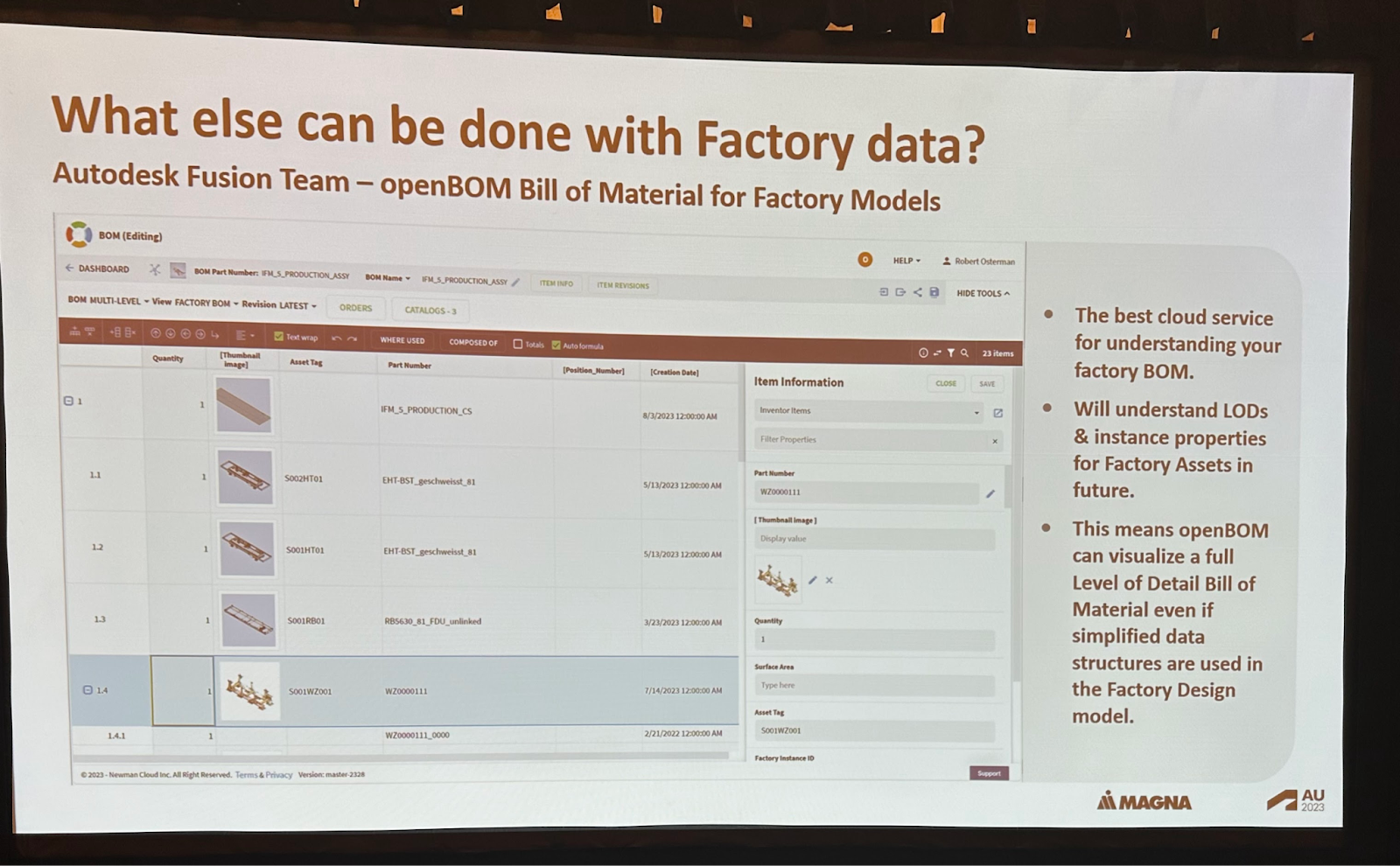Click the indent sub-level arrow icon

point(215,334)
